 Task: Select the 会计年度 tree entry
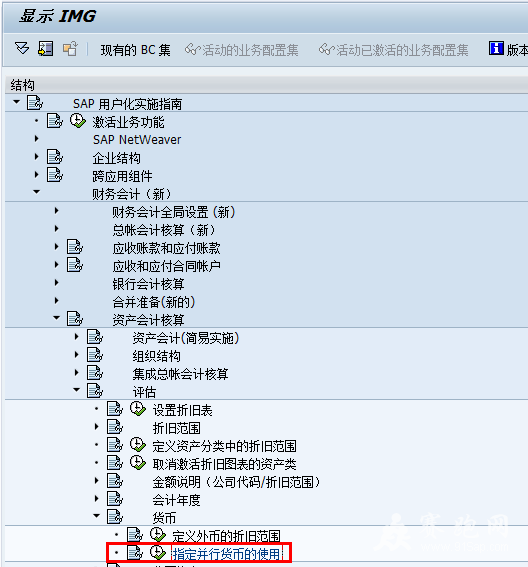pos(176,500)
